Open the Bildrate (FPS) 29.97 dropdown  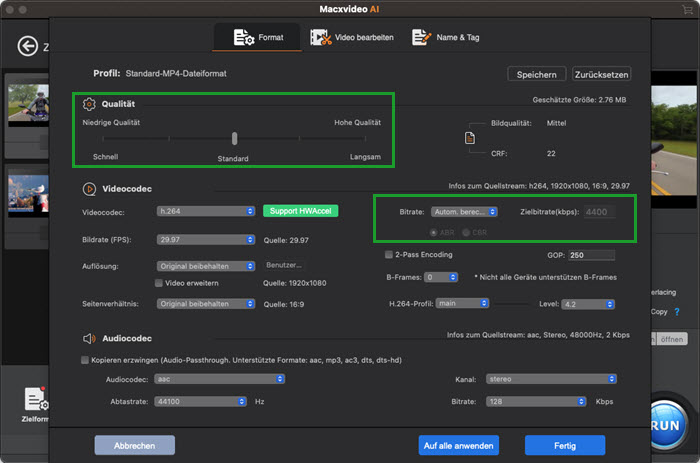click(x=206, y=240)
